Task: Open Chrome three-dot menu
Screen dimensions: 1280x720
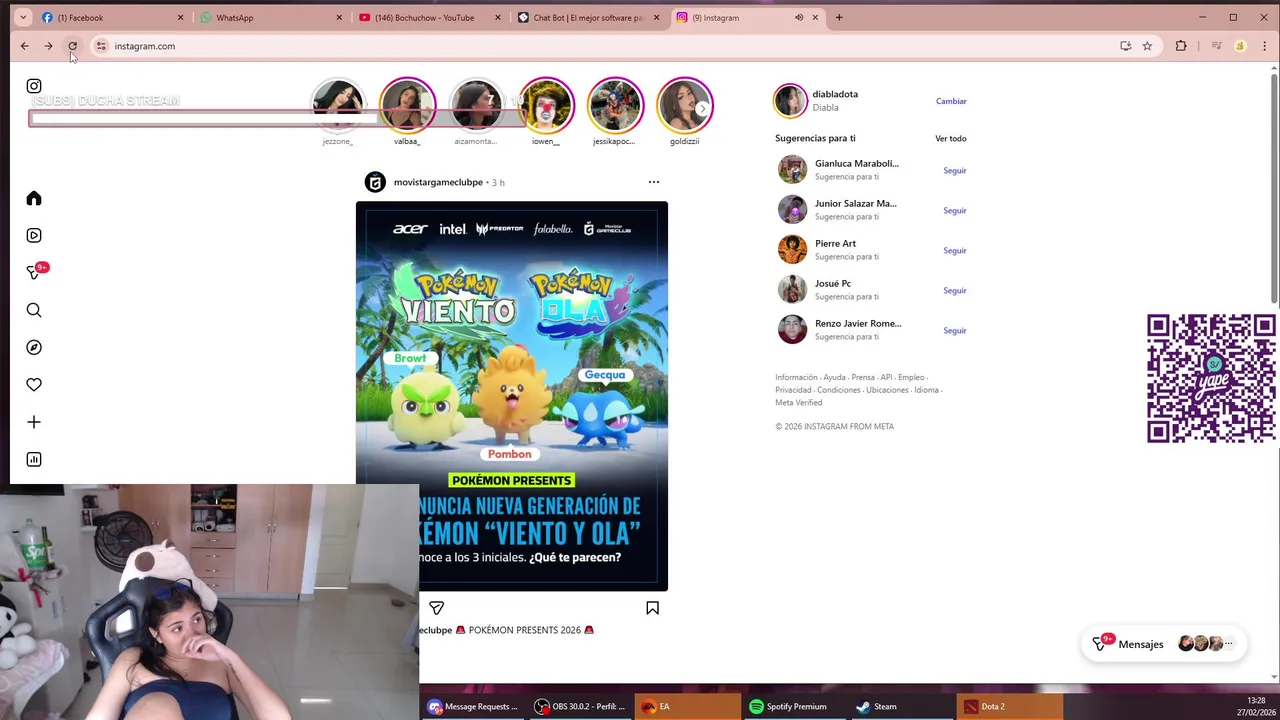Action: [1264, 46]
